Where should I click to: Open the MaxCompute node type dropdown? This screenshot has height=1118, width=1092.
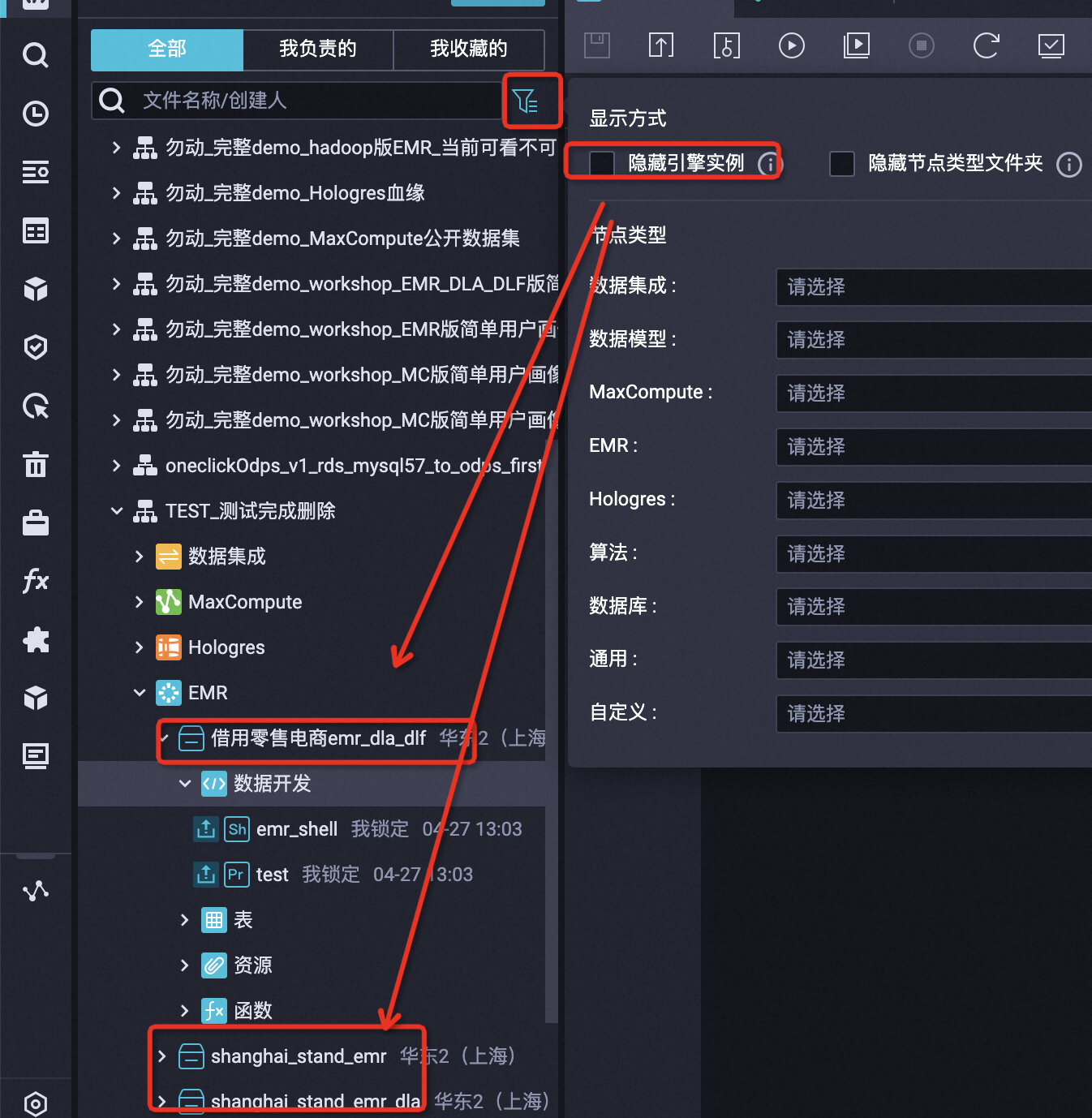(x=934, y=393)
